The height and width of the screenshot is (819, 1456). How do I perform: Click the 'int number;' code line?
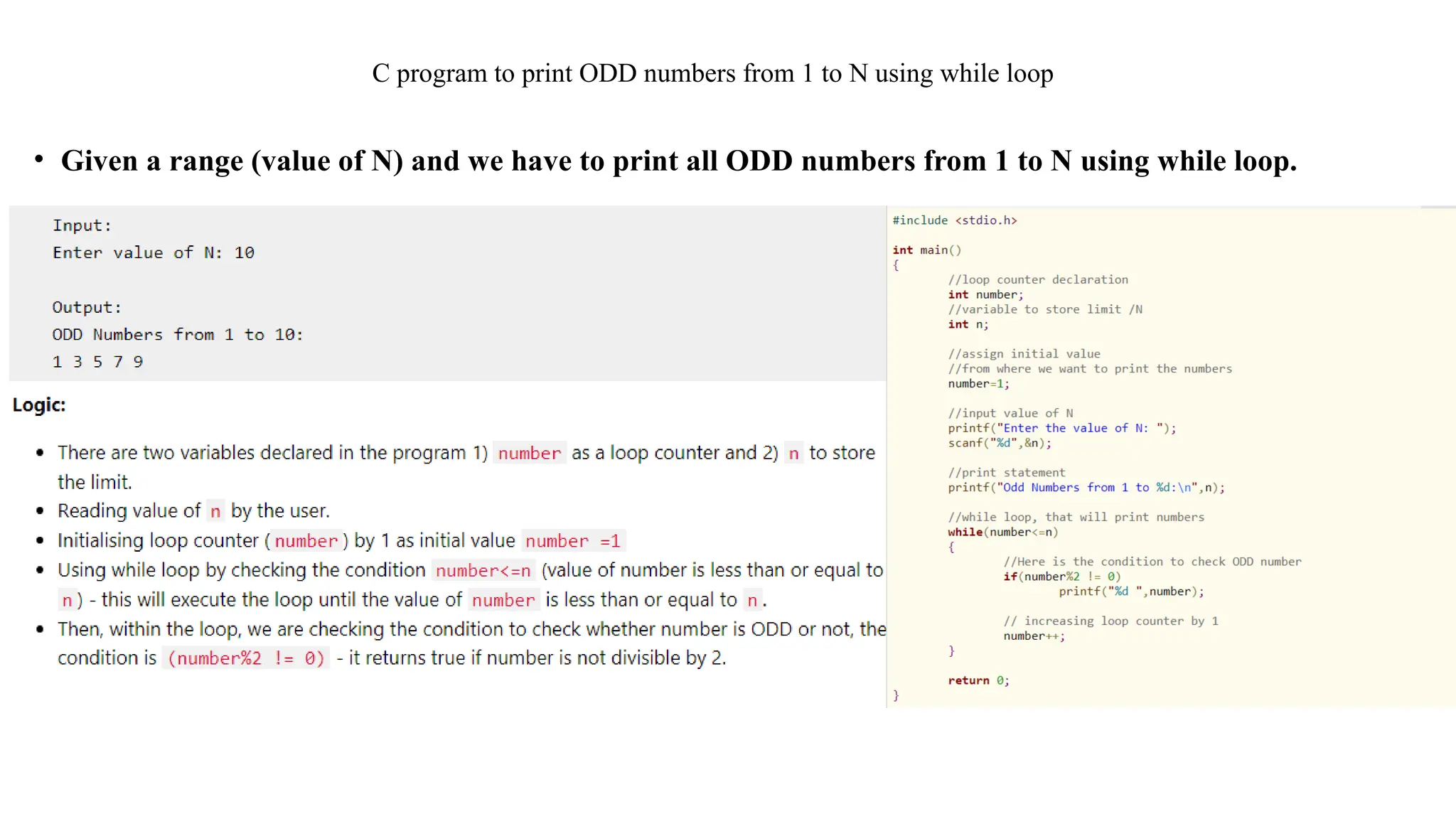pos(985,295)
